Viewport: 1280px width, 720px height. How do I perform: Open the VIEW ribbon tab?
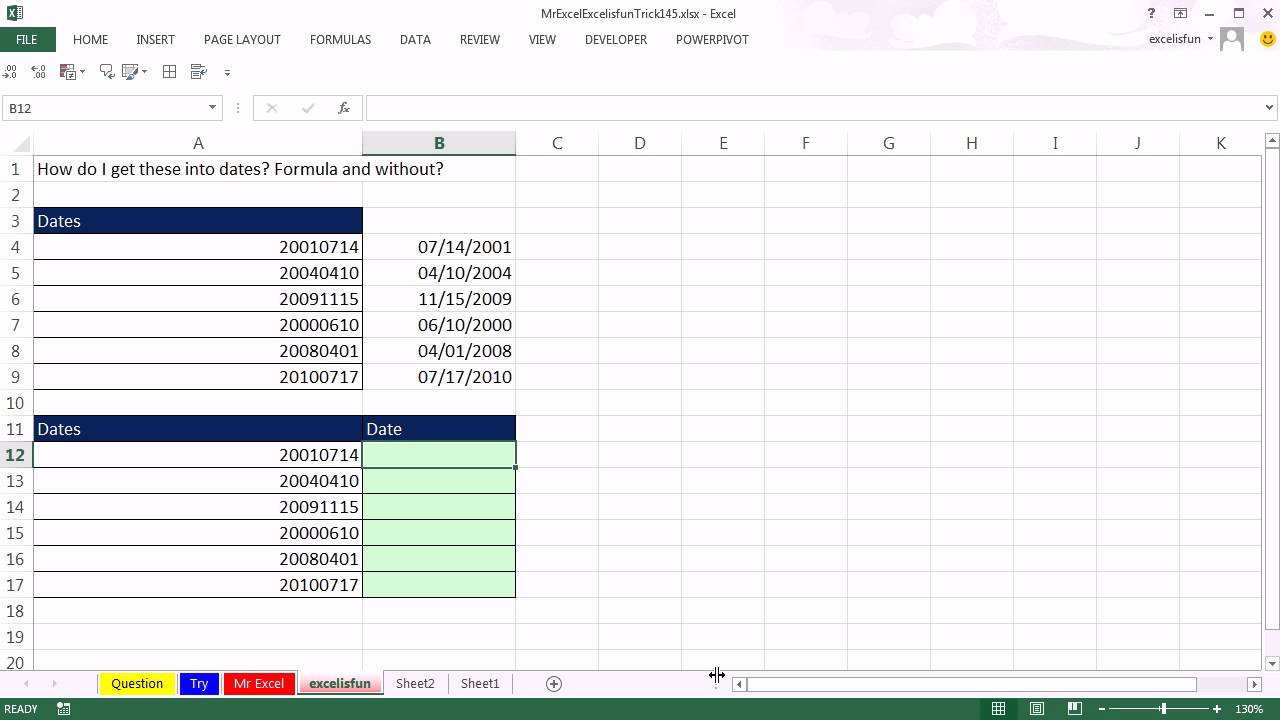point(542,39)
